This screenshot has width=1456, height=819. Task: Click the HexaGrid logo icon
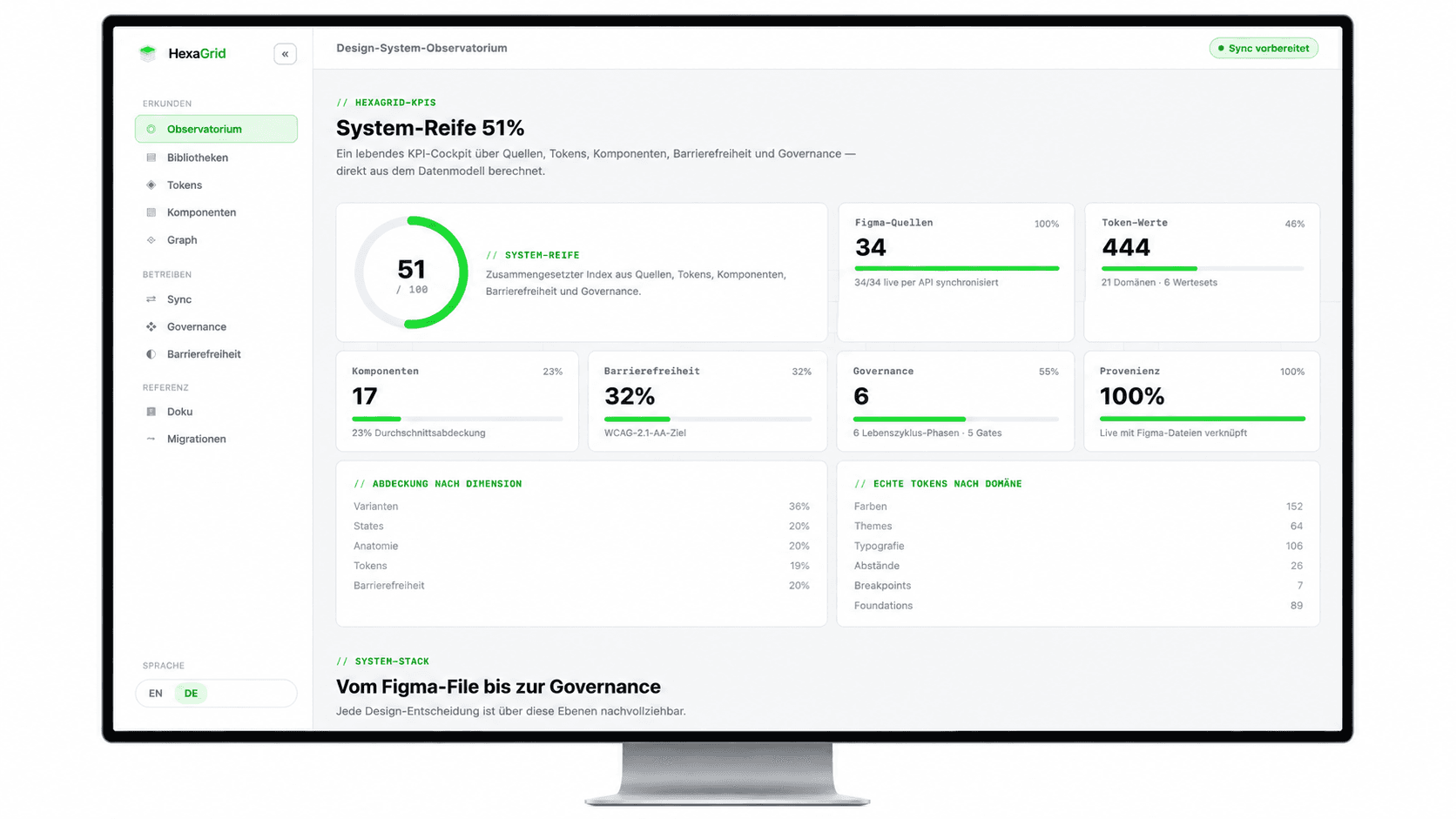coord(148,53)
